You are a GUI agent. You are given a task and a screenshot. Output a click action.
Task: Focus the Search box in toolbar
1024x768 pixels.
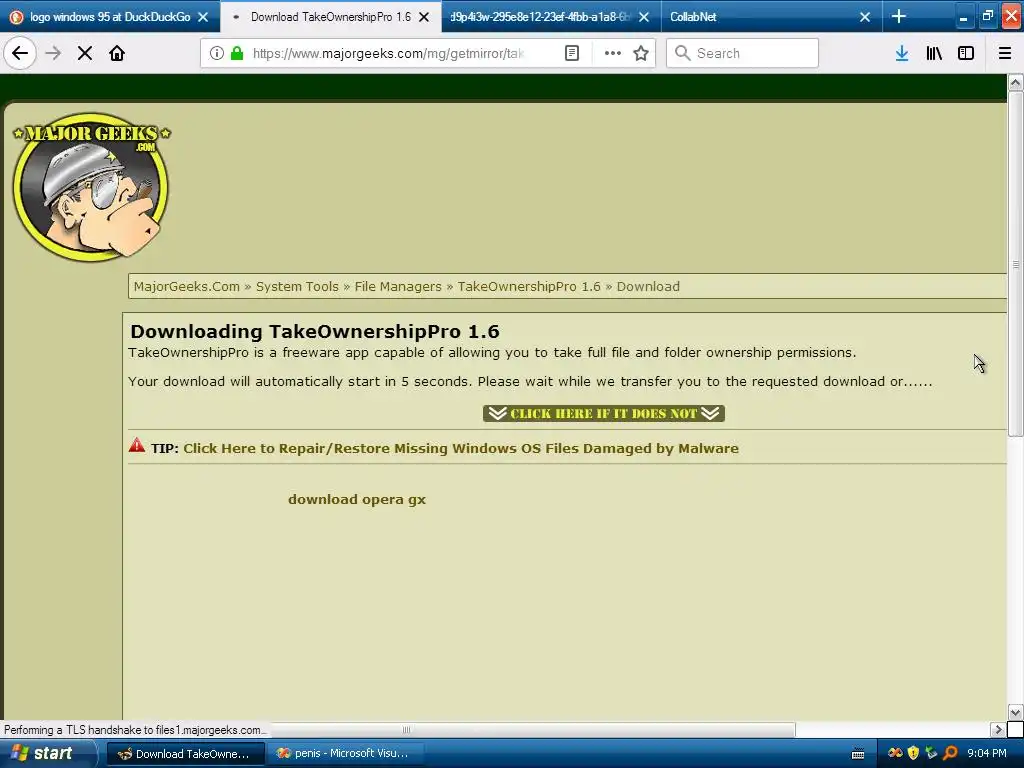742,53
